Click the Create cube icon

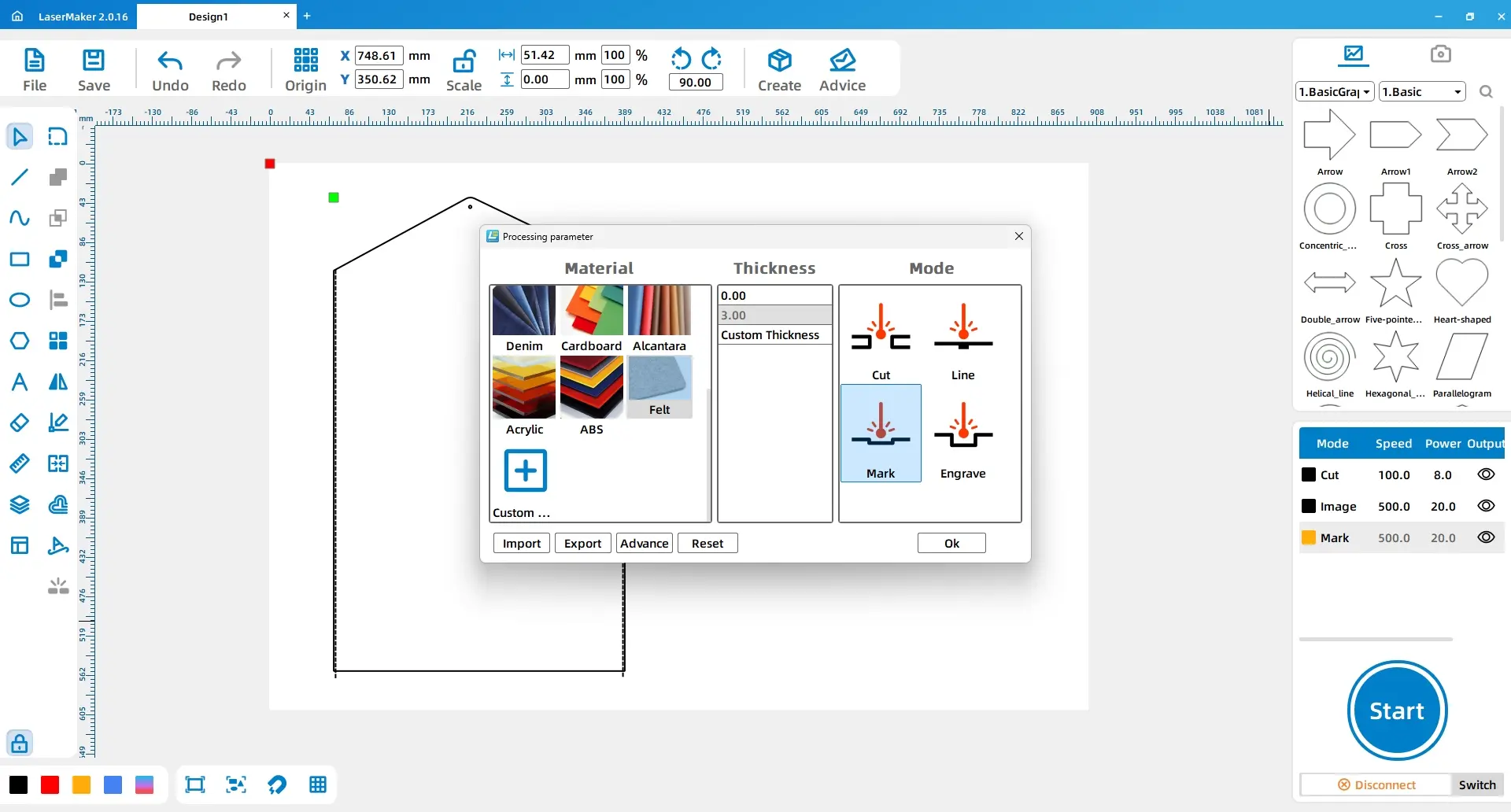tap(779, 61)
